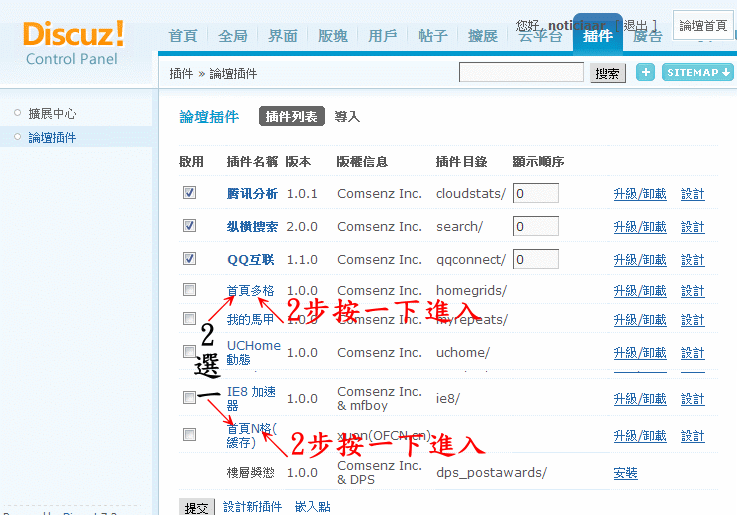Viewport: 737px width, 515px height.
Task: Open the 首頁 top menu
Action: point(183,36)
